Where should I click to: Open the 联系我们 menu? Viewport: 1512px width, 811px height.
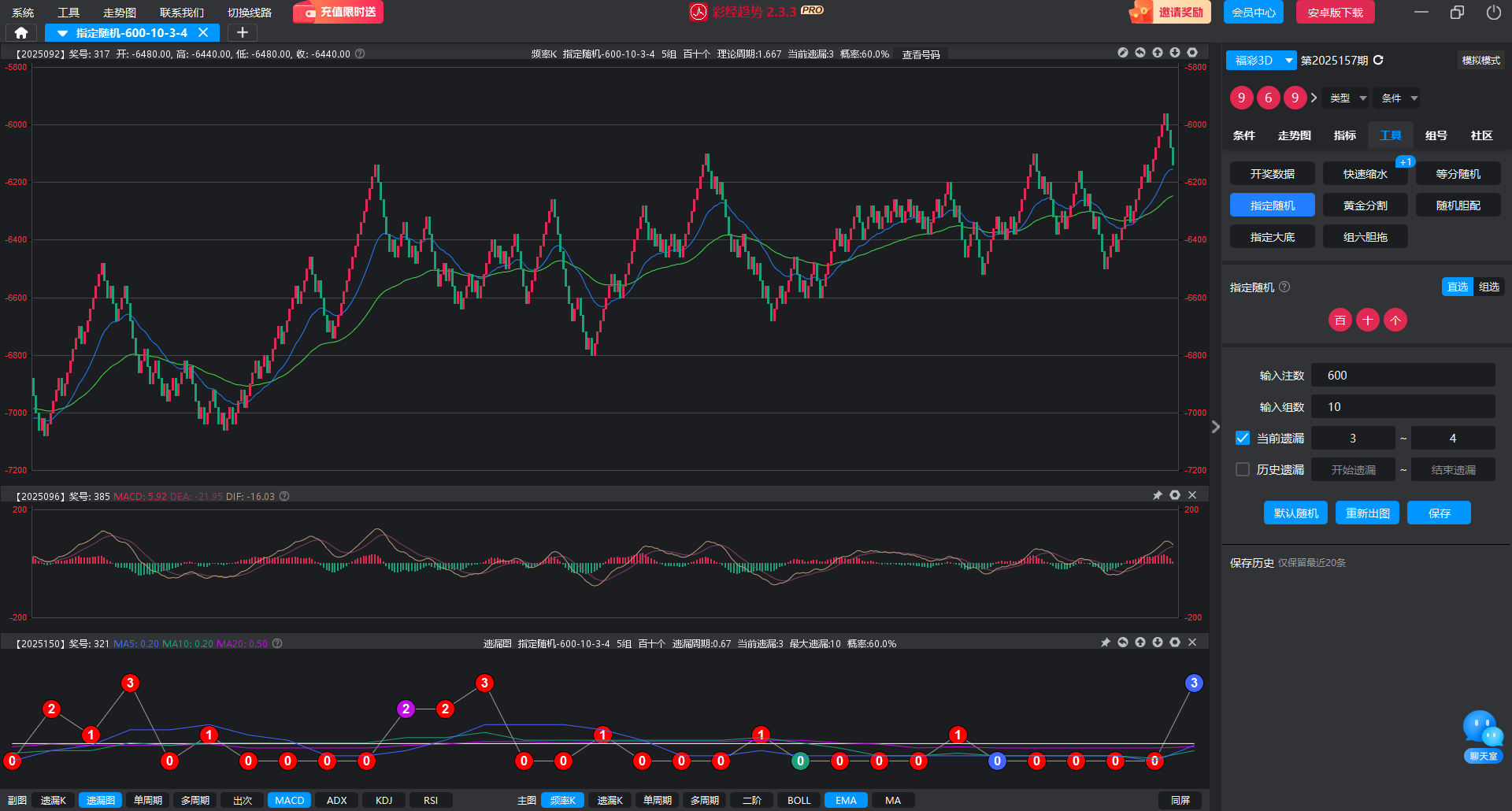pyautogui.click(x=182, y=13)
